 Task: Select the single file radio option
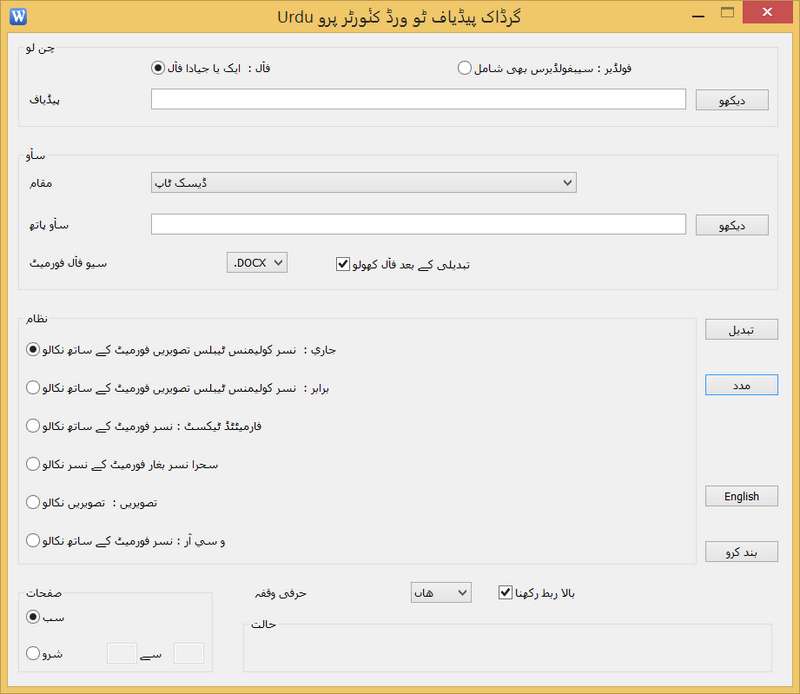(157, 68)
